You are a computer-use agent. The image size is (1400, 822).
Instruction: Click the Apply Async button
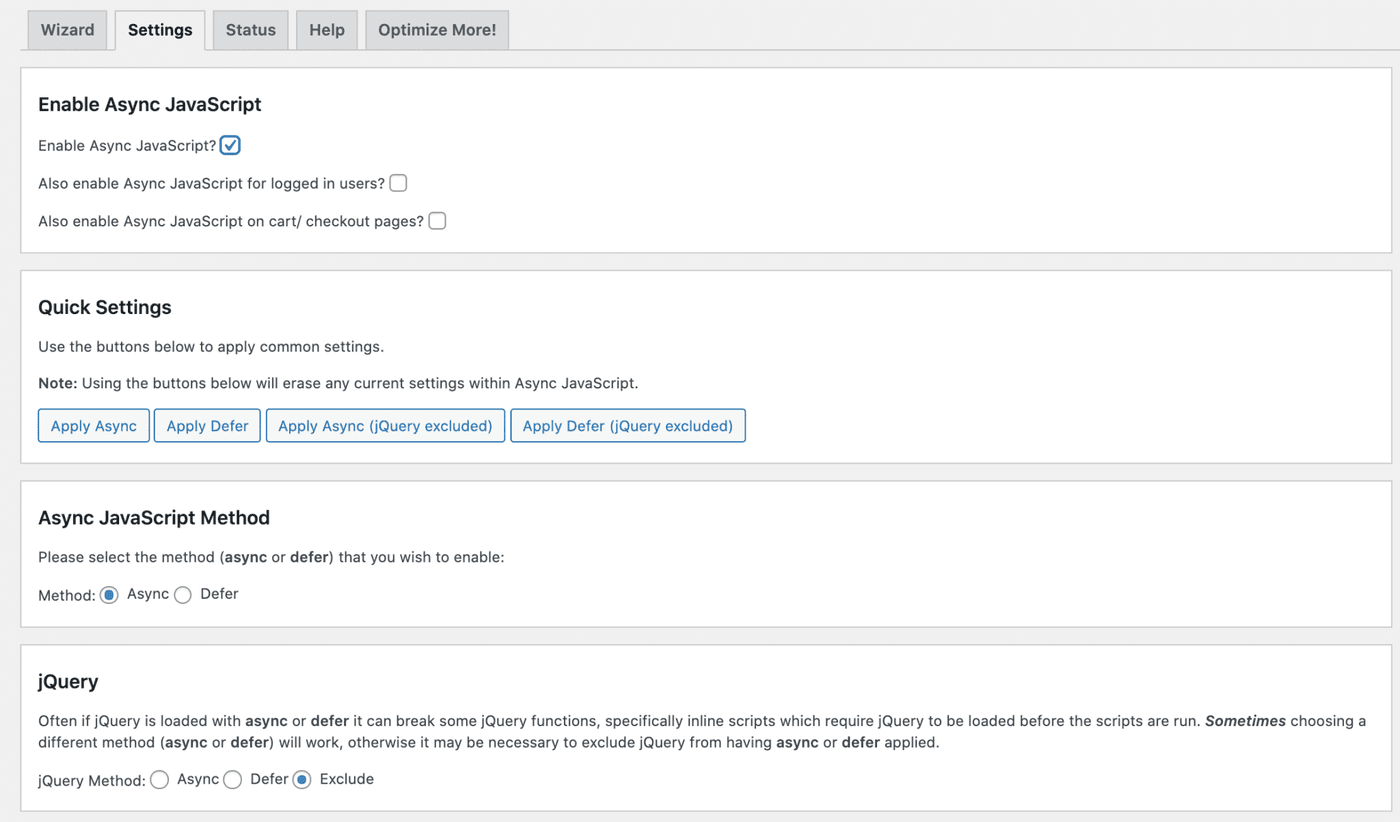(x=94, y=426)
